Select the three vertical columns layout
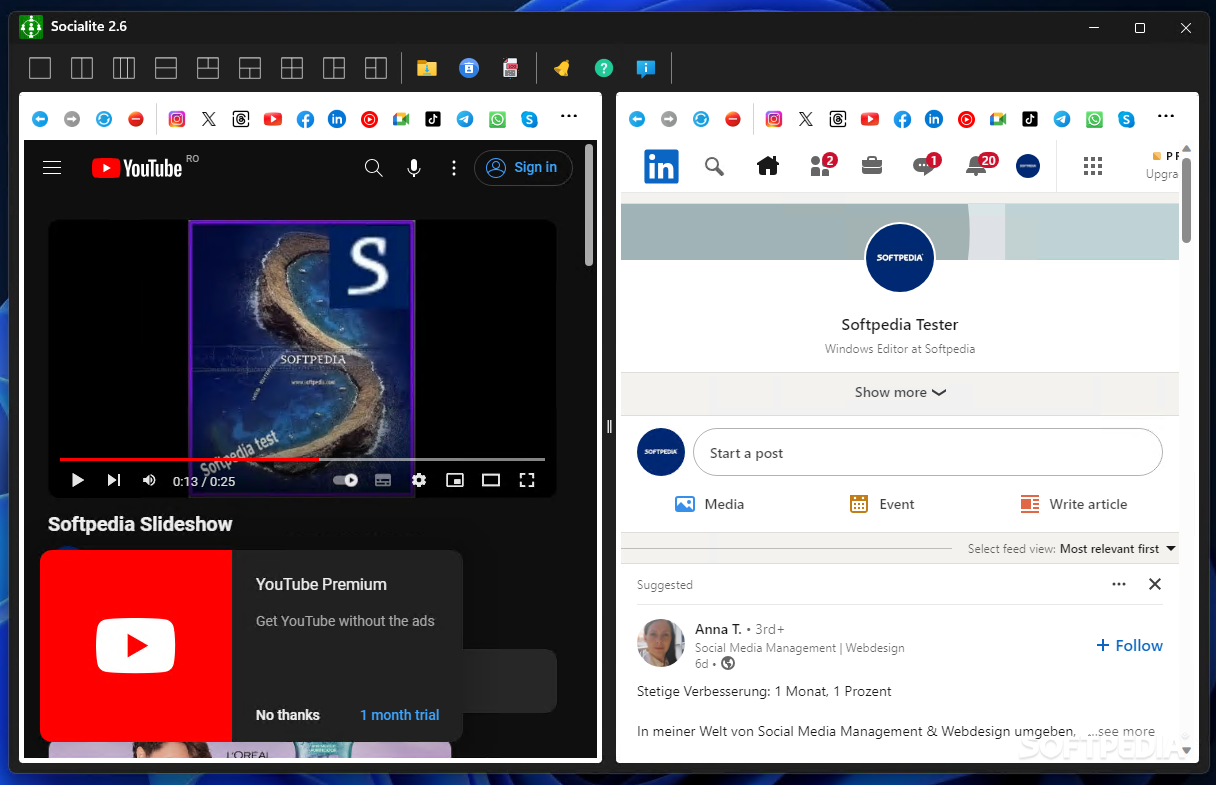Viewport: 1216px width, 785px height. 124,68
